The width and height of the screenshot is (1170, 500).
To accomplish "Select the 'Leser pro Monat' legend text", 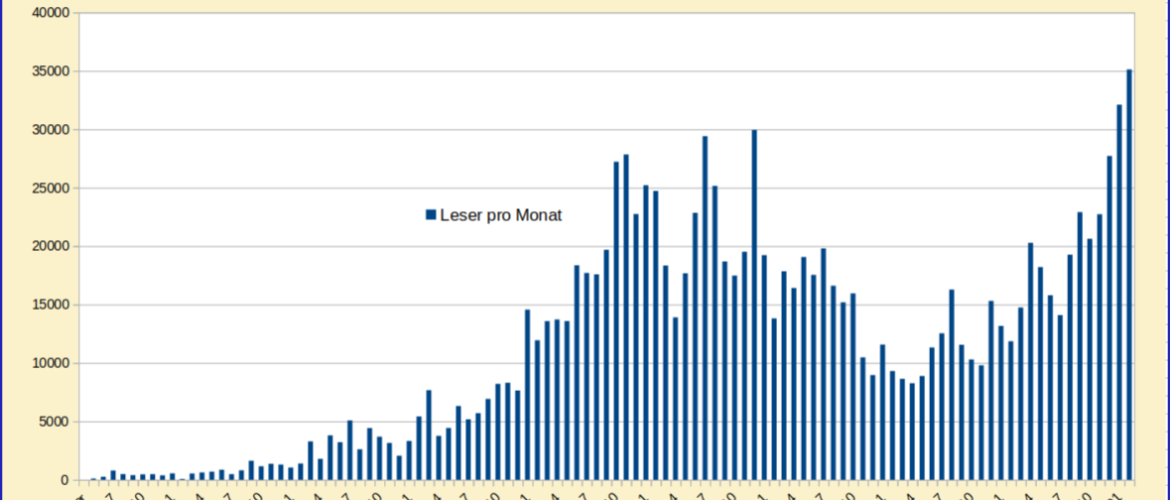I will tap(500, 215).
